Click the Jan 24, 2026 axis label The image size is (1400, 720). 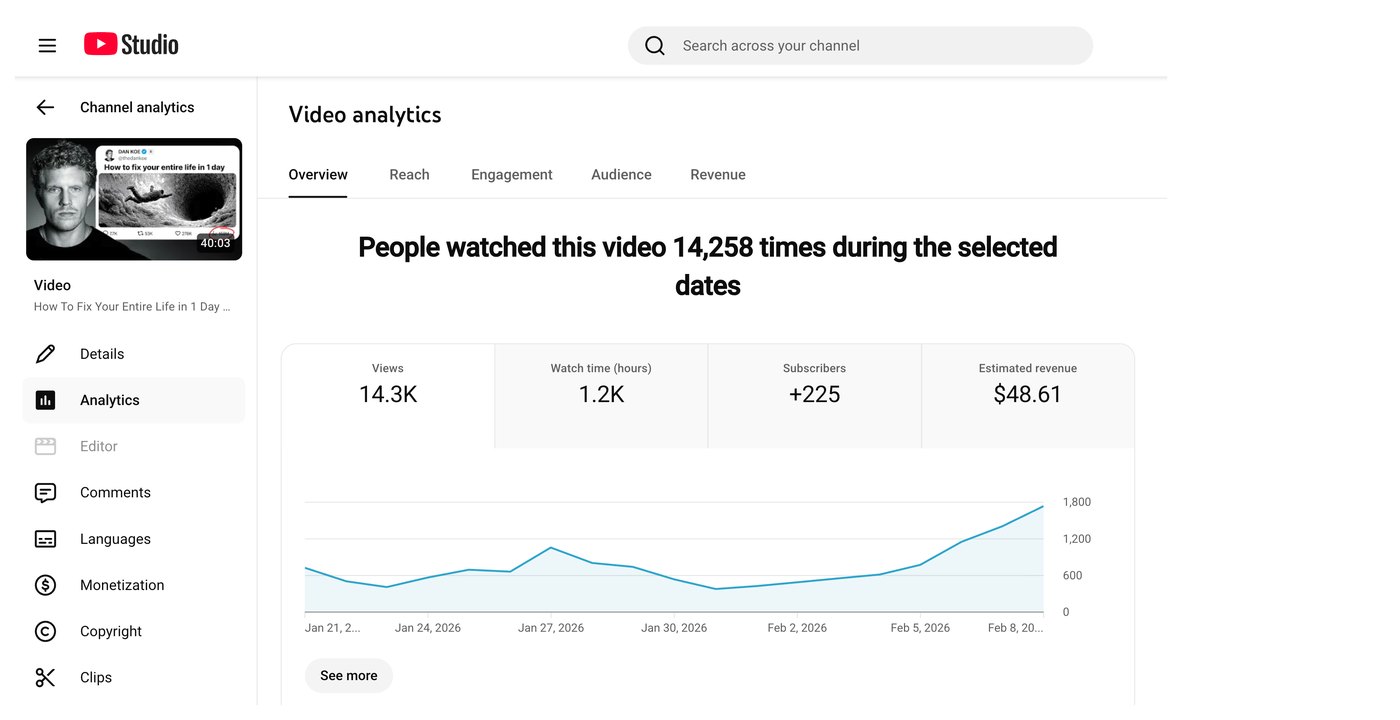[428, 628]
